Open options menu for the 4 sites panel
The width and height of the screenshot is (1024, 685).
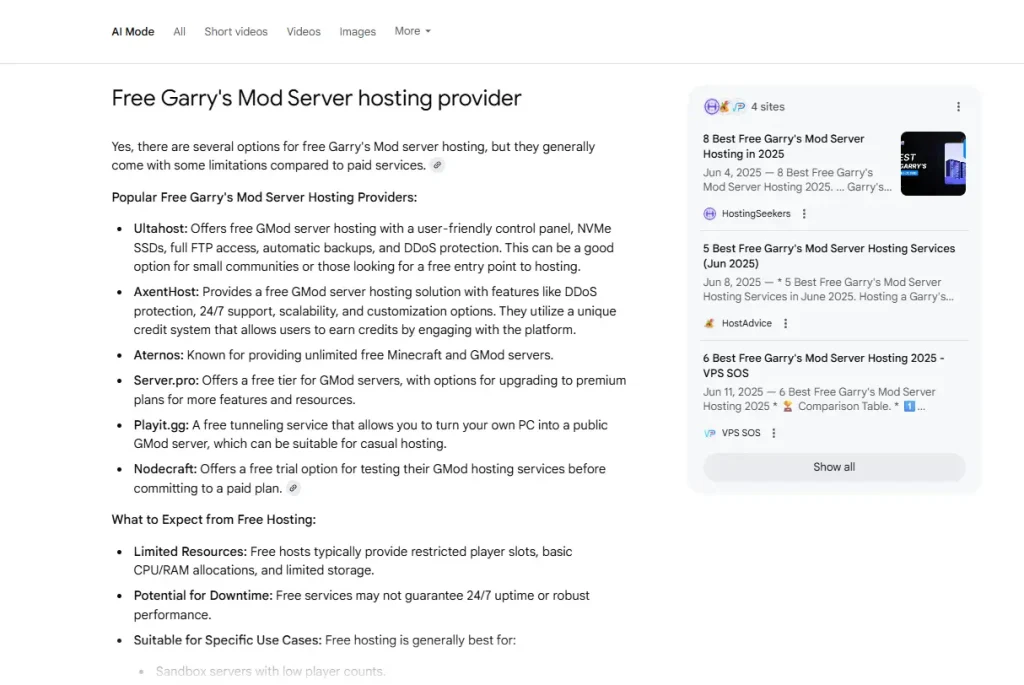coord(958,106)
